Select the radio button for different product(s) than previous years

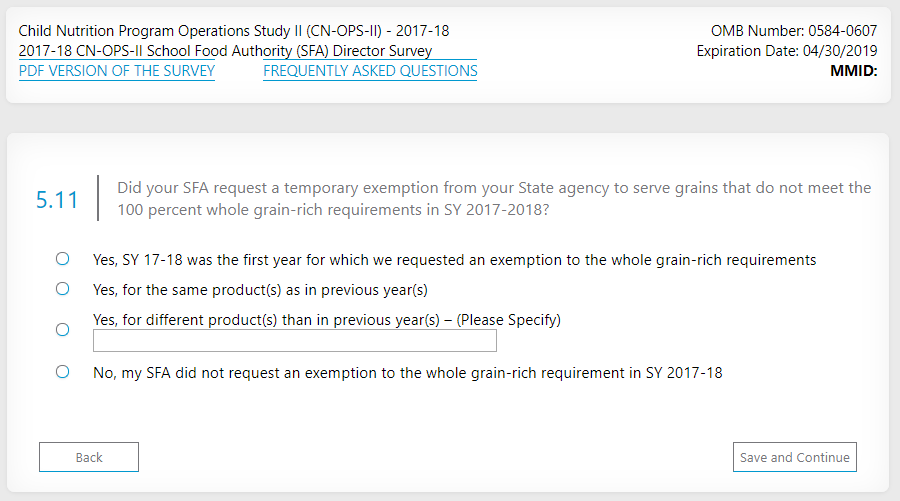[63, 329]
